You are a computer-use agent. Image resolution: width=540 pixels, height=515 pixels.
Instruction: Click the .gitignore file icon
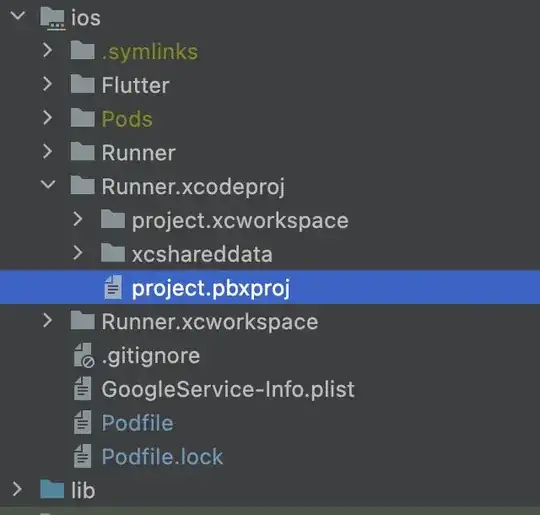click(x=84, y=355)
